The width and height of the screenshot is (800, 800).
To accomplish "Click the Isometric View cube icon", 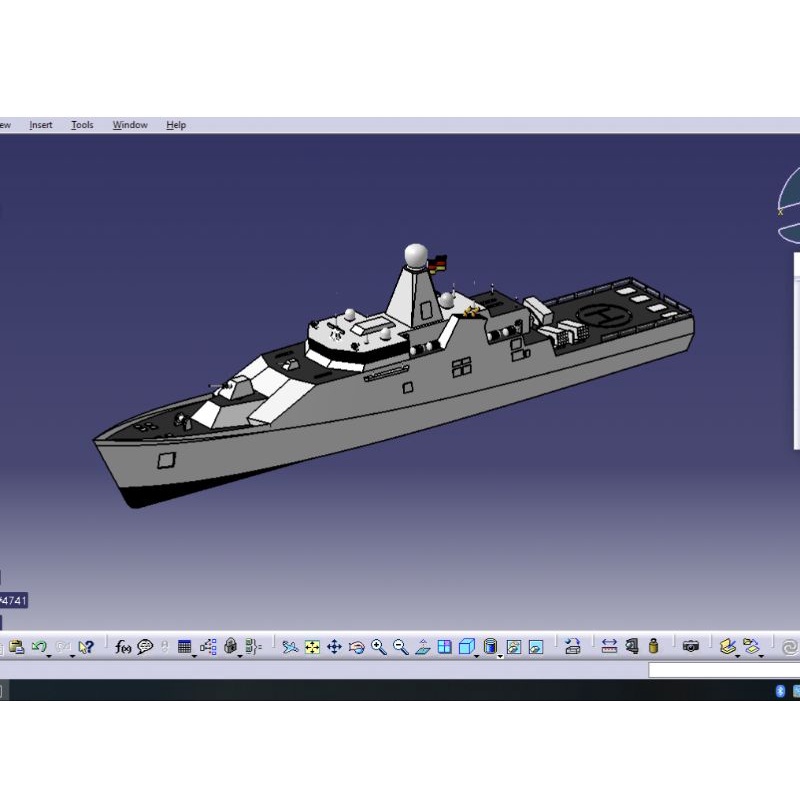I will pyautogui.click(x=466, y=646).
